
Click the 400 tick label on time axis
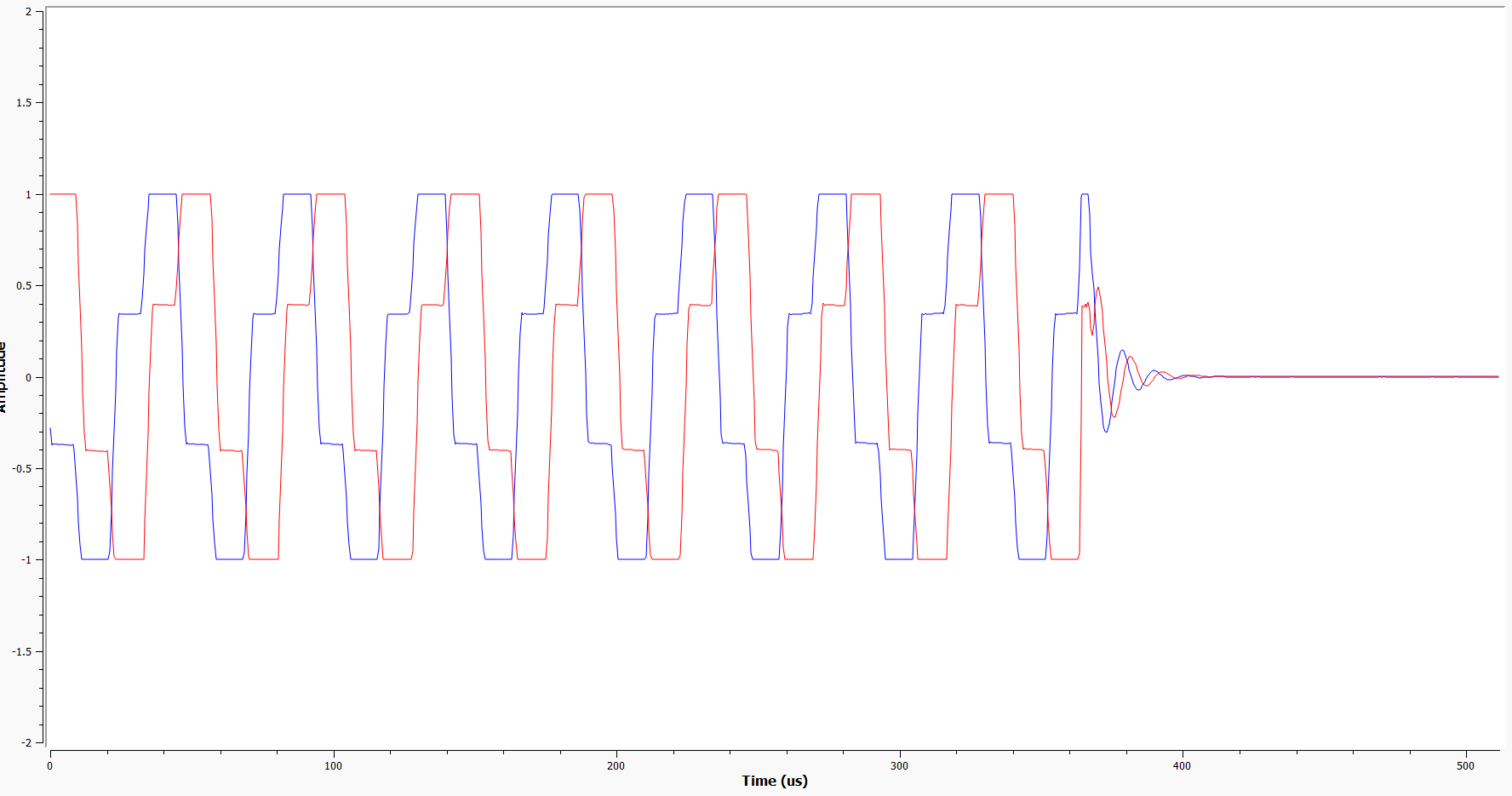coord(1182,766)
